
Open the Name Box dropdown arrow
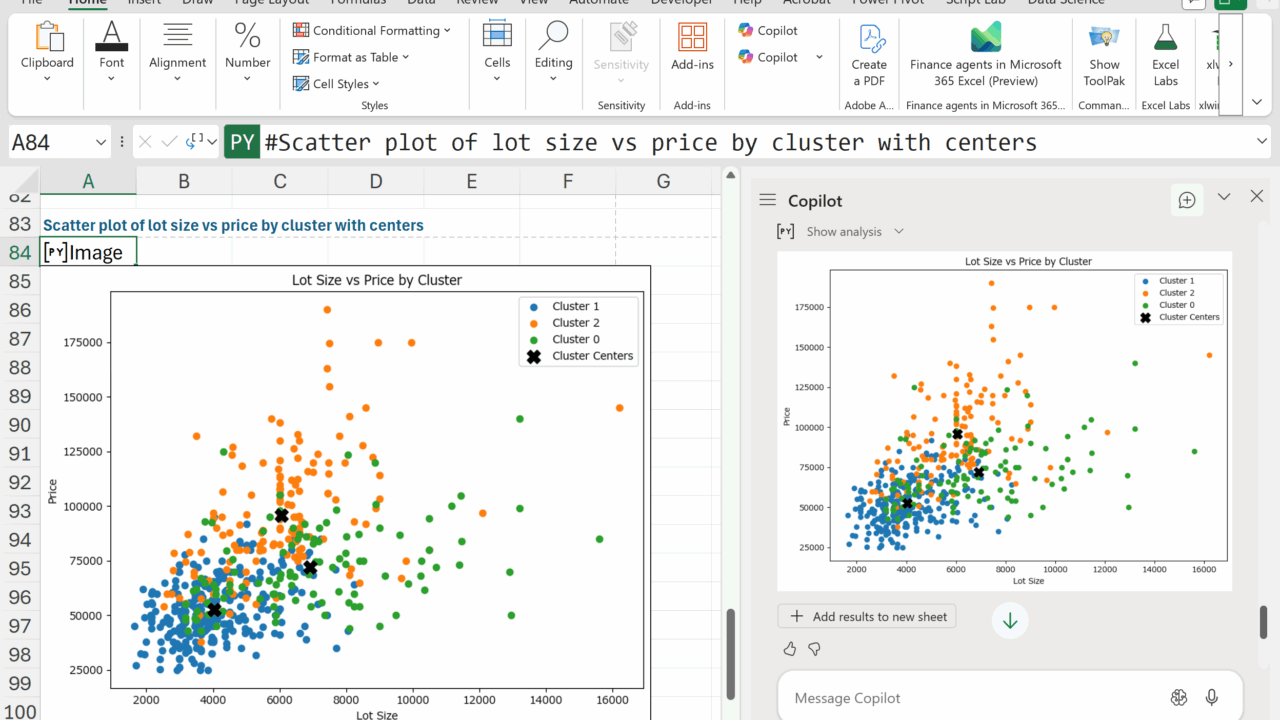[100, 143]
